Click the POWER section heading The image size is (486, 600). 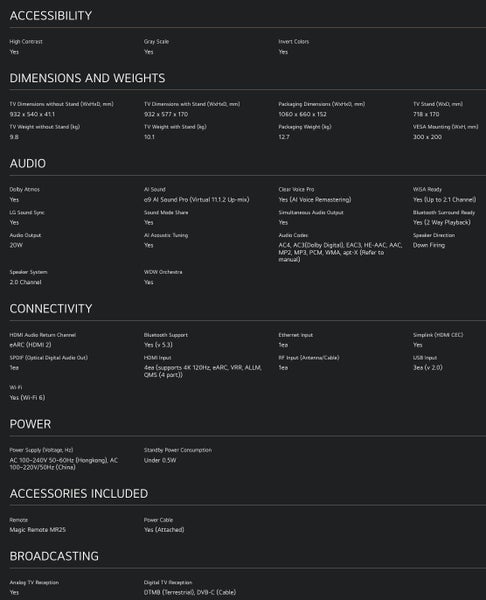click(x=30, y=424)
